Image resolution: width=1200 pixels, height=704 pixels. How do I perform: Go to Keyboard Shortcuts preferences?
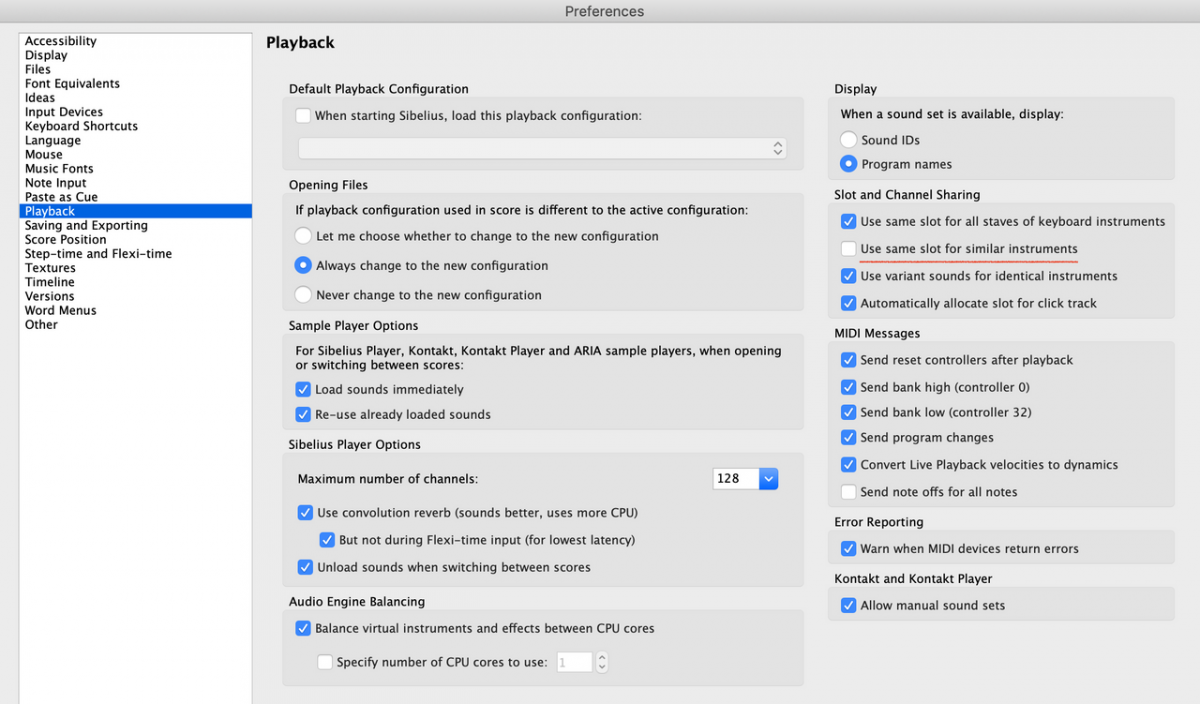[x=81, y=126]
